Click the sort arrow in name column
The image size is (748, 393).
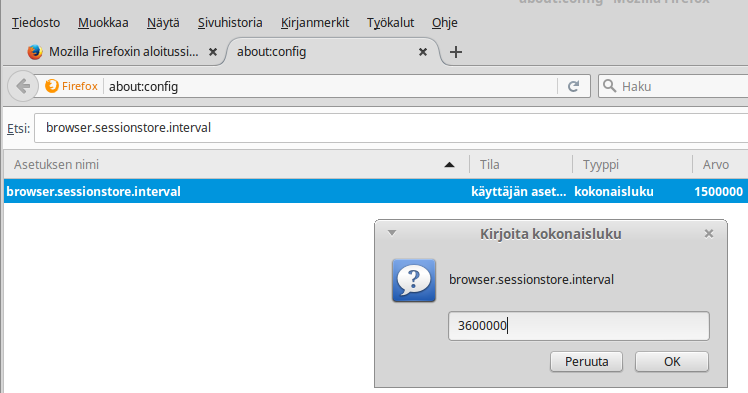pos(449,165)
